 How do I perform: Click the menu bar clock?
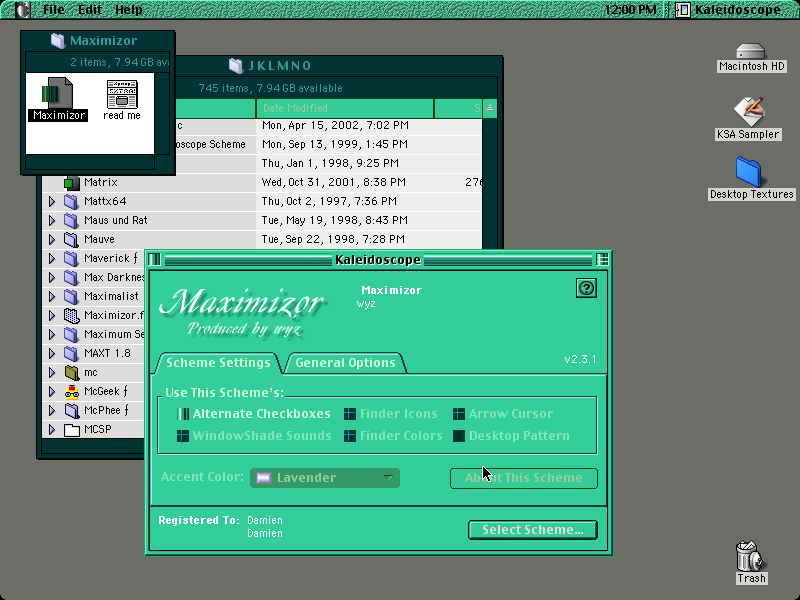631,10
